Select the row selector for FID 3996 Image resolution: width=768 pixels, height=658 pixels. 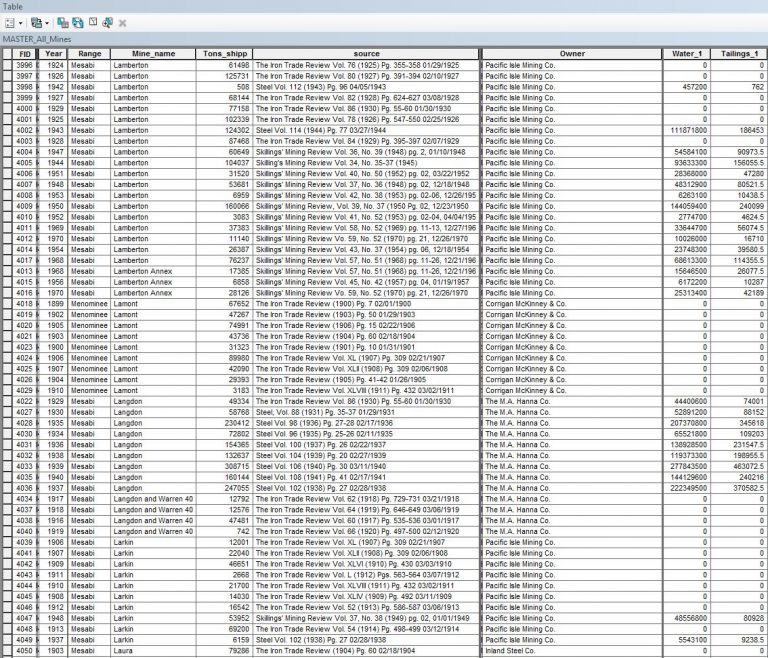7,65
